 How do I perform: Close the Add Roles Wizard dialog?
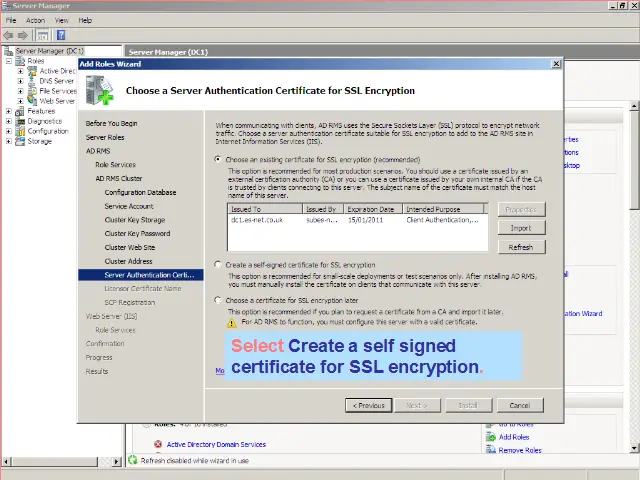click(556, 64)
